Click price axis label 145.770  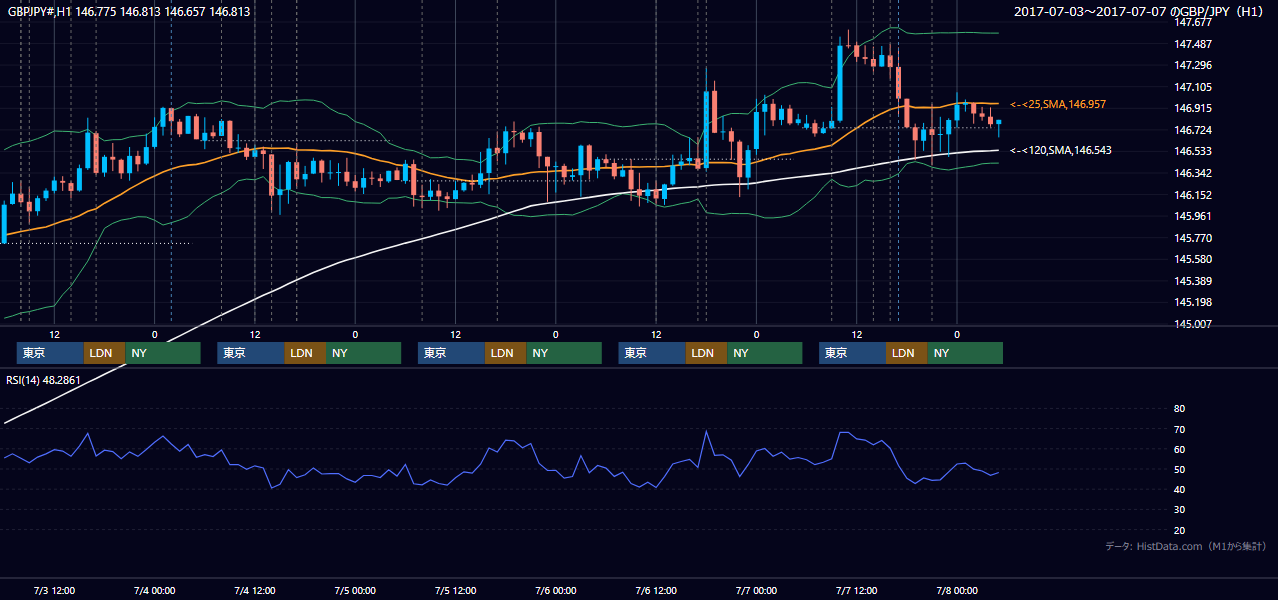[x=1194, y=238]
